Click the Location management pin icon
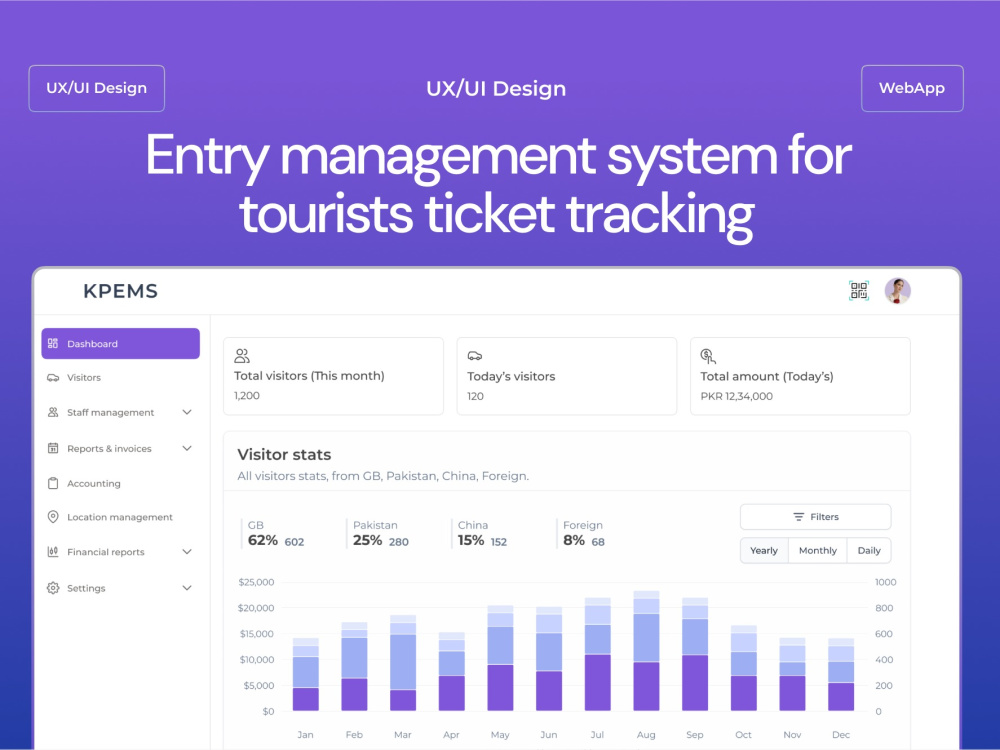The height and width of the screenshot is (750, 1000). point(52,517)
